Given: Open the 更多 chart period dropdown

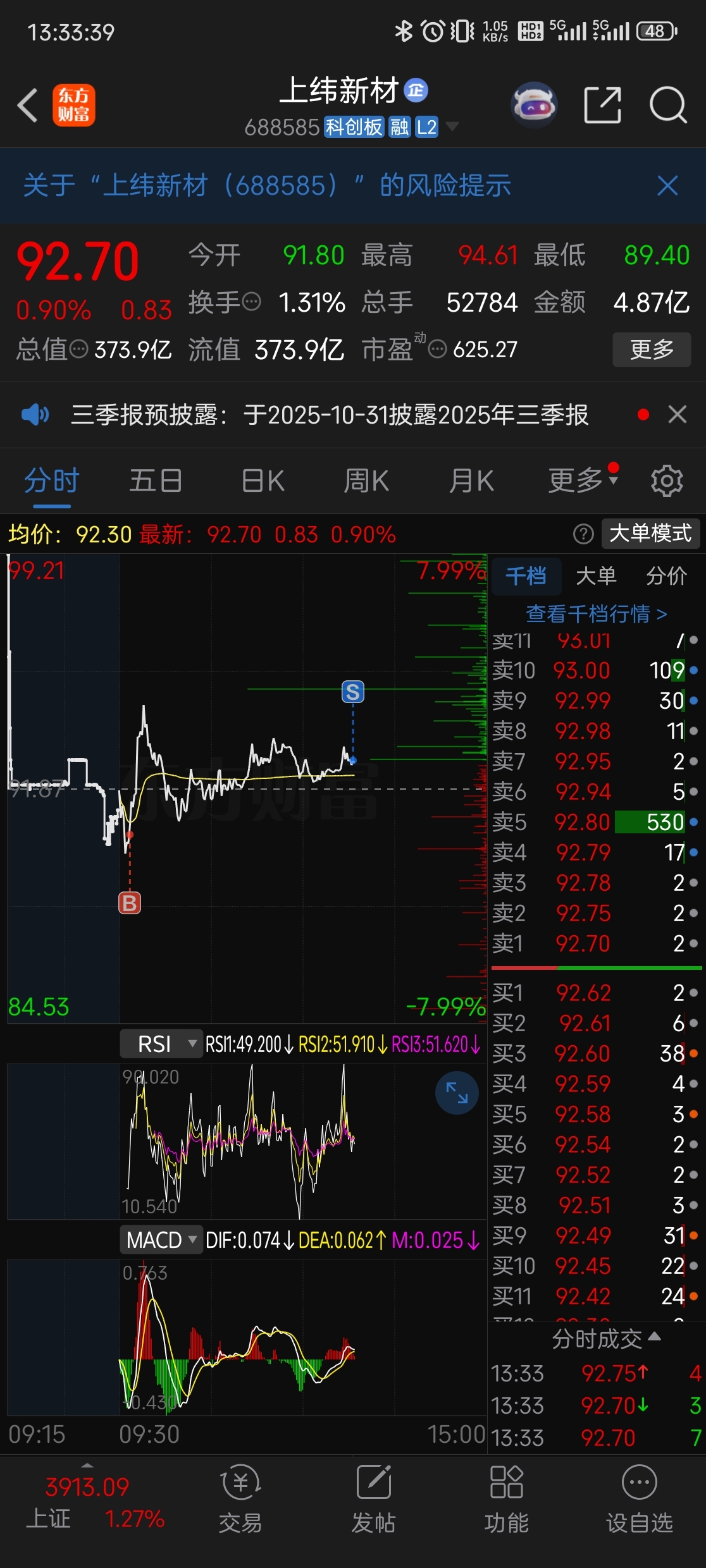Looking at the screenshot, I should (x=583, y=481).
